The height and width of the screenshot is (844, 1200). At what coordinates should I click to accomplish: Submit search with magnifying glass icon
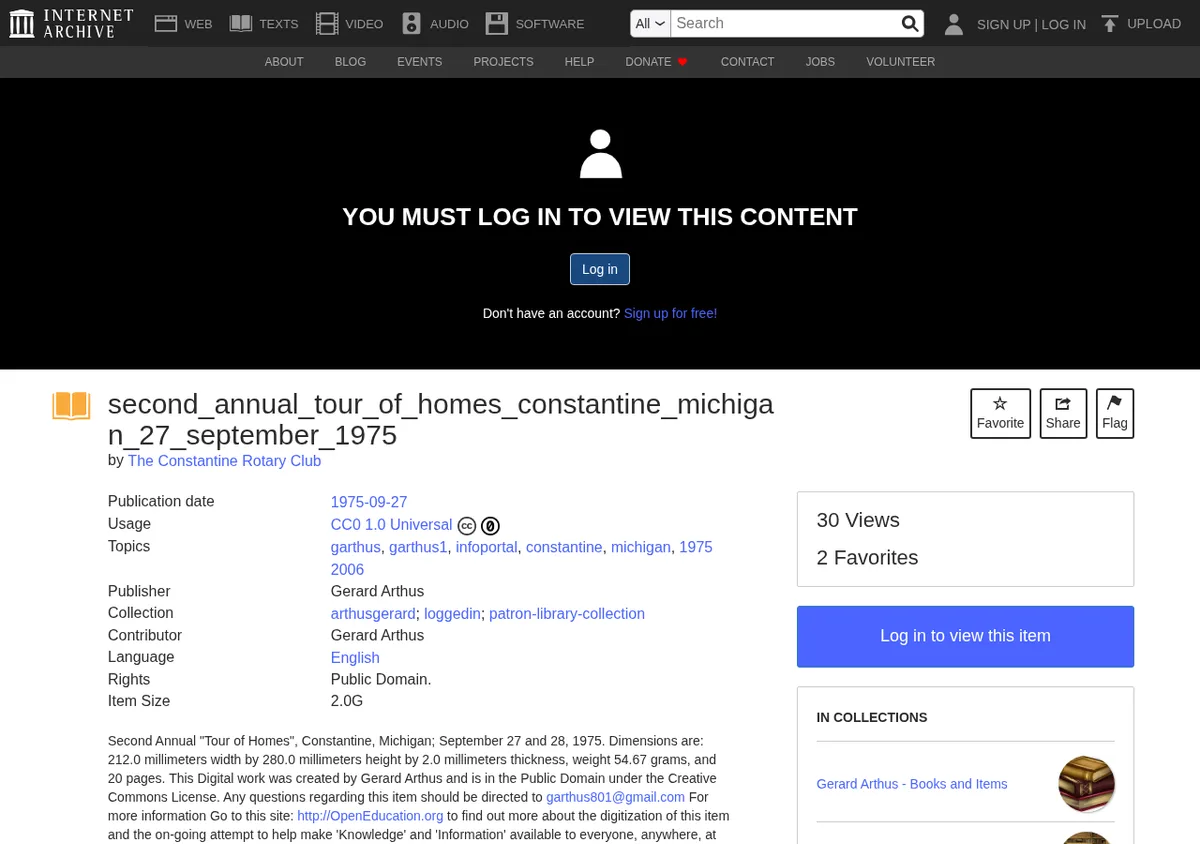pyautogui.click(x=909, y=23)
